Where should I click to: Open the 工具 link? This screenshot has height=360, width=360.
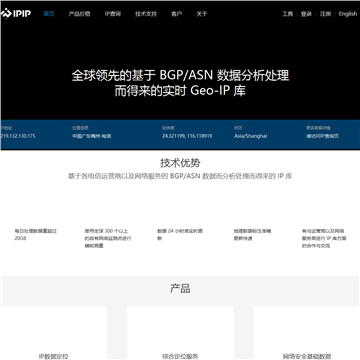click(x=288, y=14)
